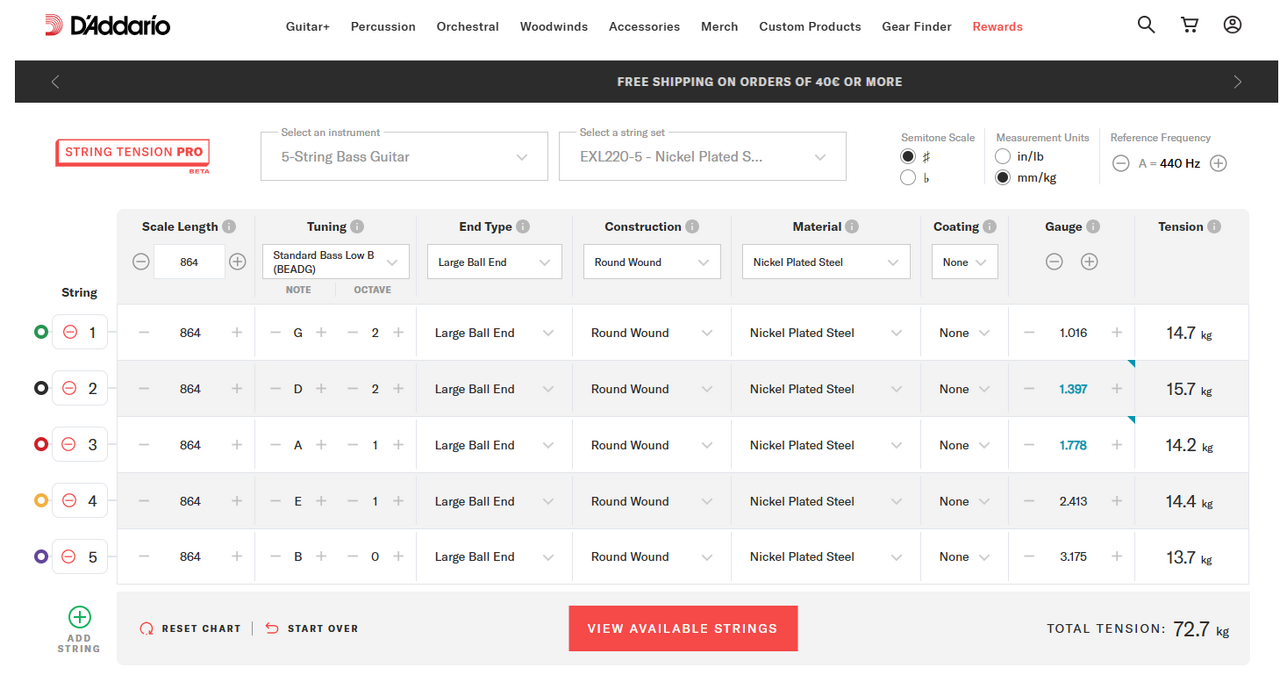Open the Guitar+ menu
Image resolution: width=1280 pixels, height=682 pixels.
pyautogui.click(x=308, y=27)
